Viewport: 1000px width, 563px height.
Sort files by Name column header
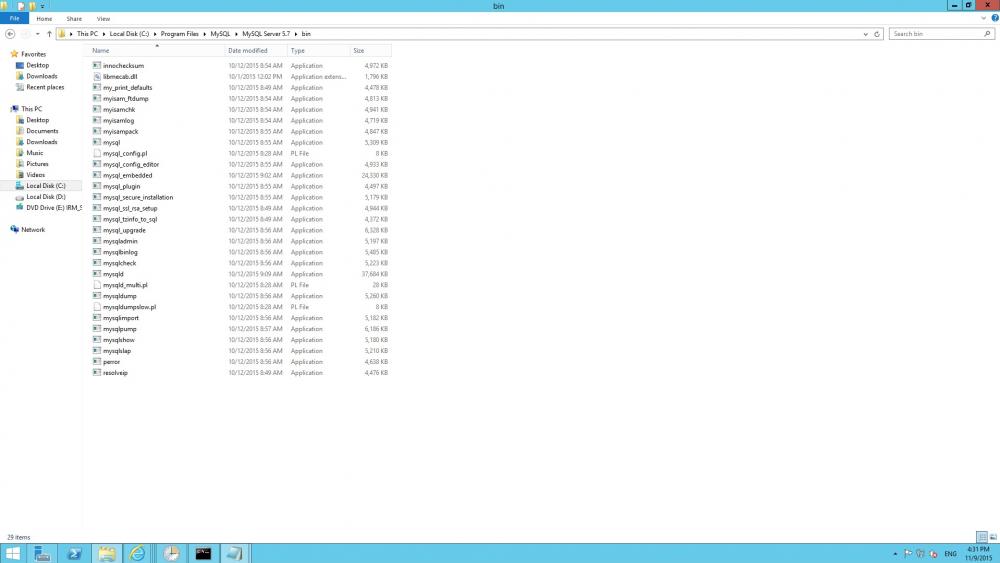[156, 50]
